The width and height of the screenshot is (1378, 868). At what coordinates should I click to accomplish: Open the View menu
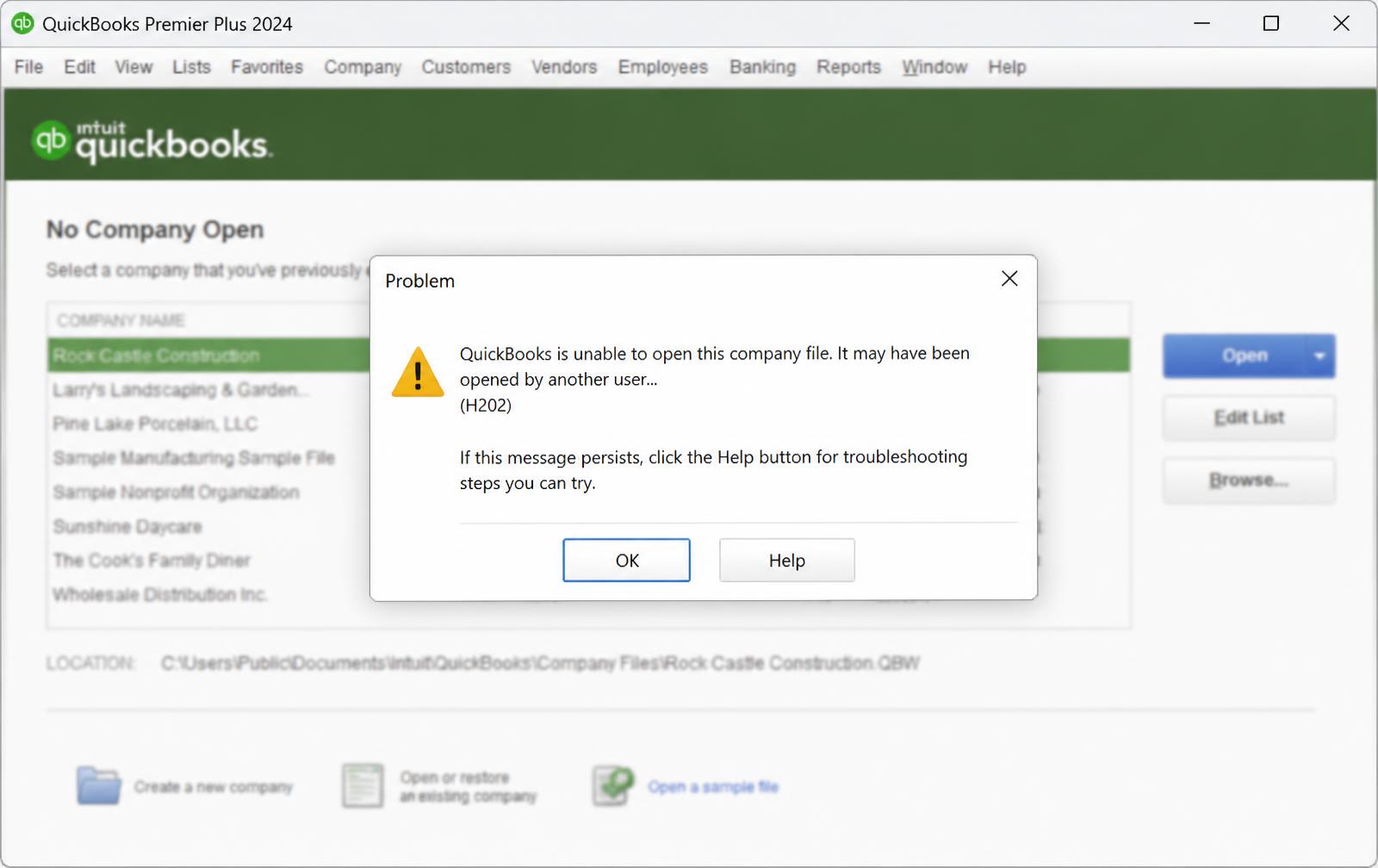[x=133, y=67]
